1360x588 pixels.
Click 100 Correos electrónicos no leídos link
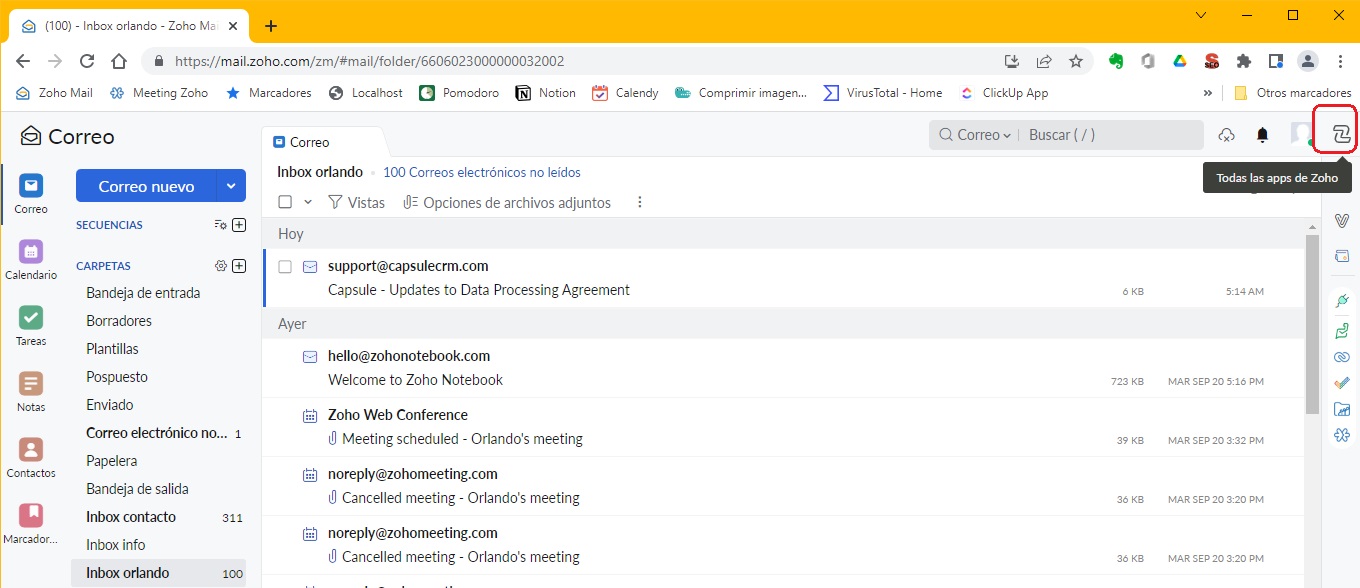pyautogui.click(x=482, y=172)
